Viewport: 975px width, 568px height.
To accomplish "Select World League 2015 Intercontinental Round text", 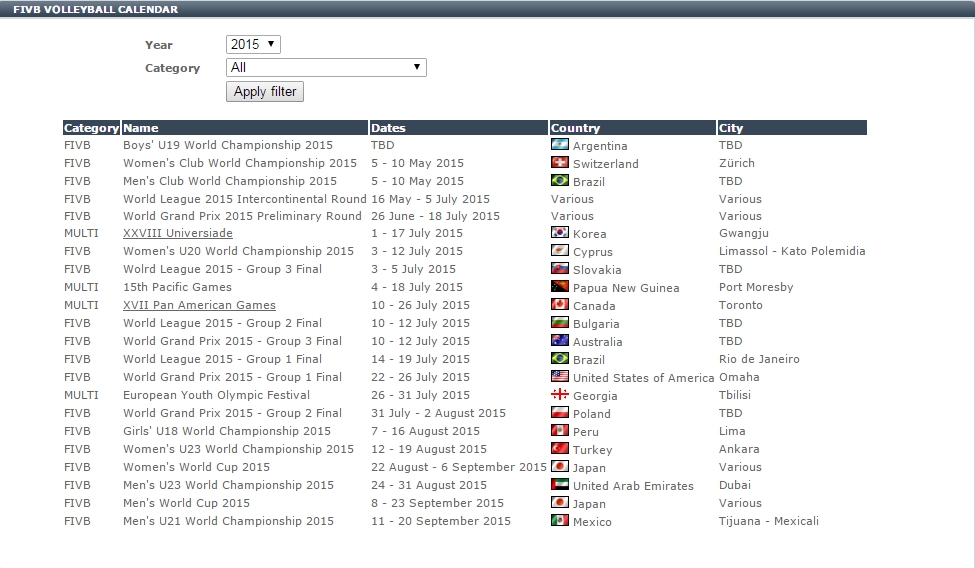I will (x=245, y=199).
